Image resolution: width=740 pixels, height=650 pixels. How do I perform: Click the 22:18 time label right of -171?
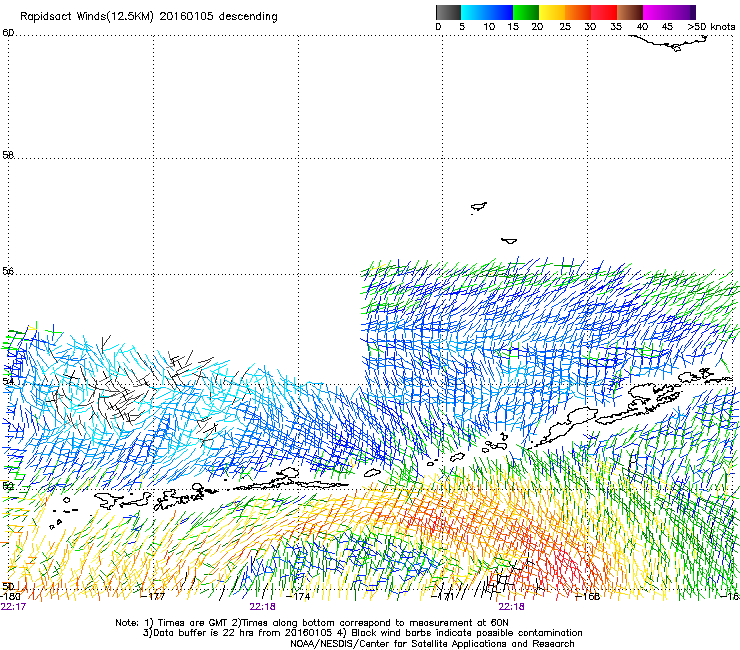pyautogui.click(x=512, y=607)
